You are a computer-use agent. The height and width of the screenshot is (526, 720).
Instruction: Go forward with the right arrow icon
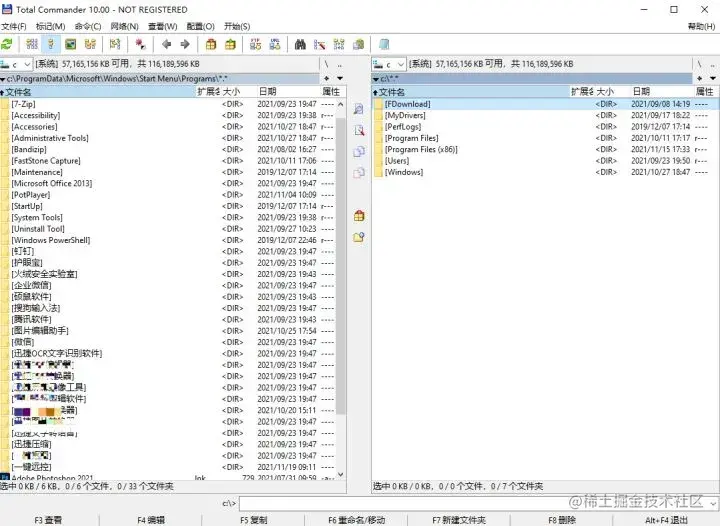tap(185, 45)
